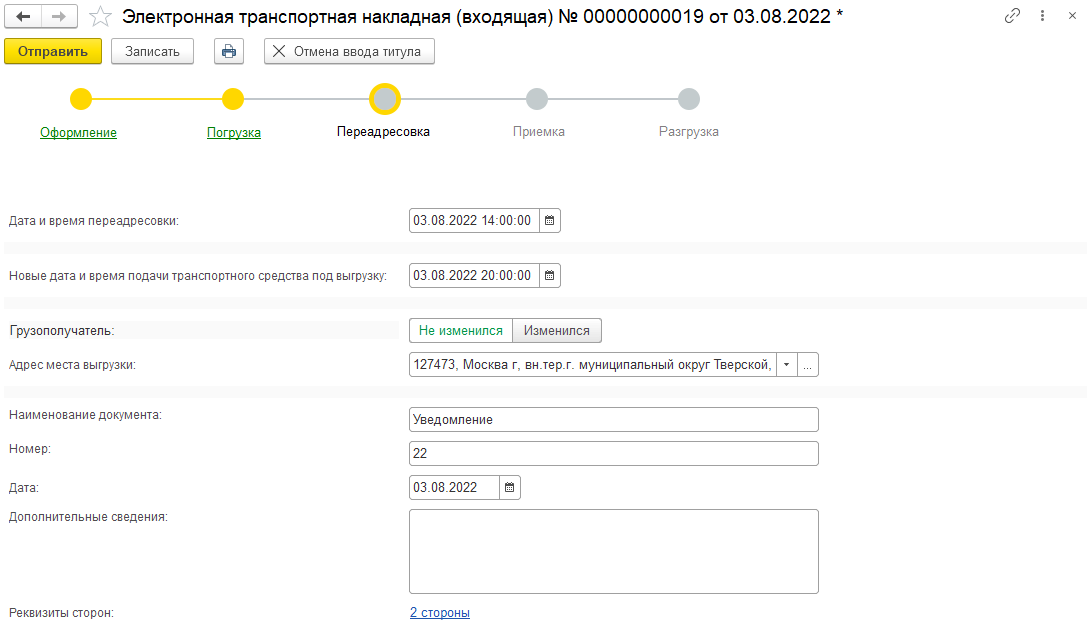
Task: Select the Разгрузка stage label
Action: point(688,132)
